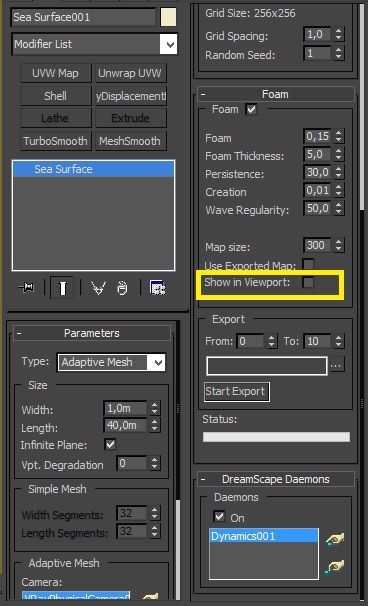Screen dimensions: 368x606
Task: Click Grid Spacing spinner arrows
Action: (339, 35)
